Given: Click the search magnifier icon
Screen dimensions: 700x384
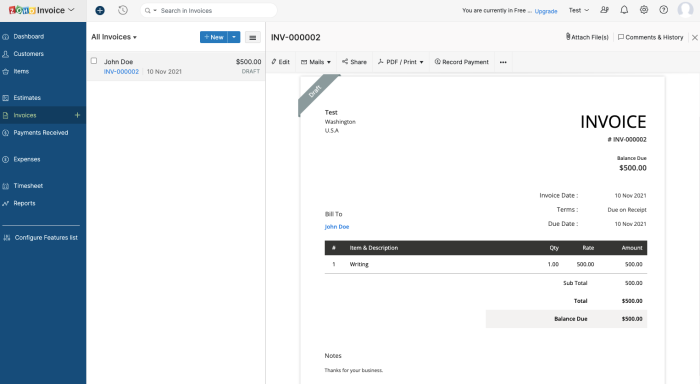Looking at the screenshot, I should (147, 11).
